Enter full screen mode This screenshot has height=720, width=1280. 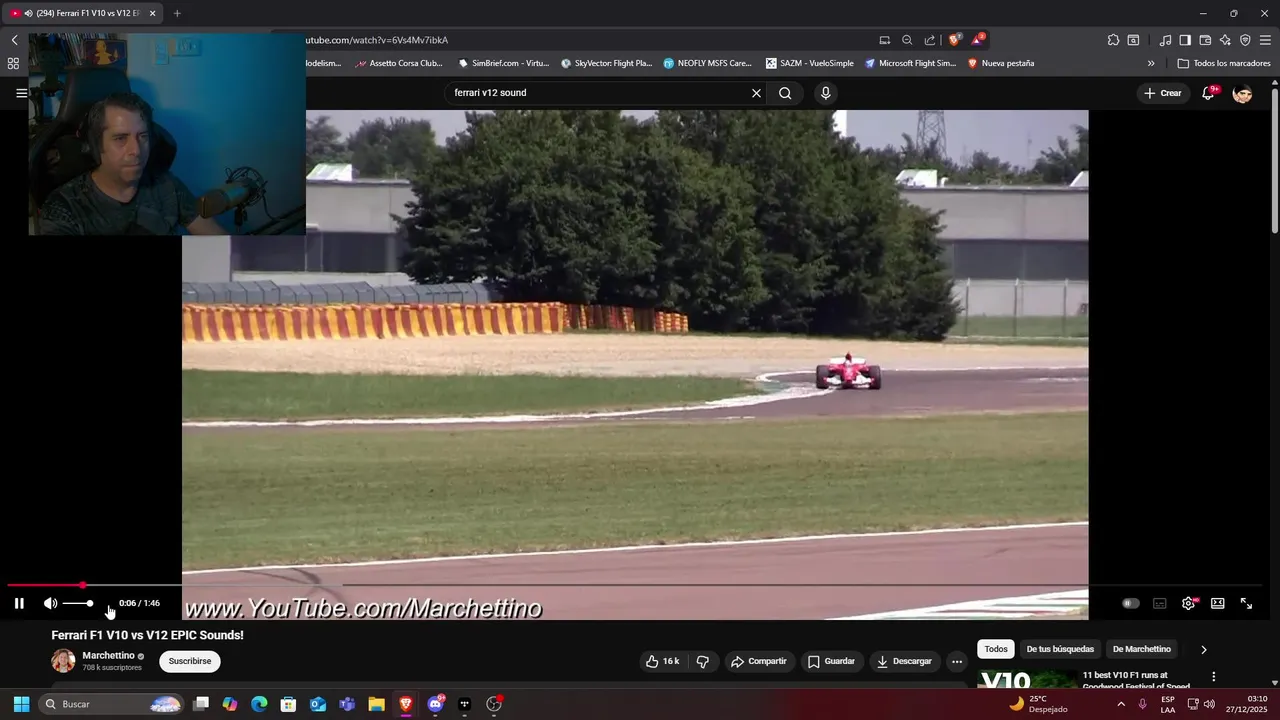click(x=1246, y=603)
